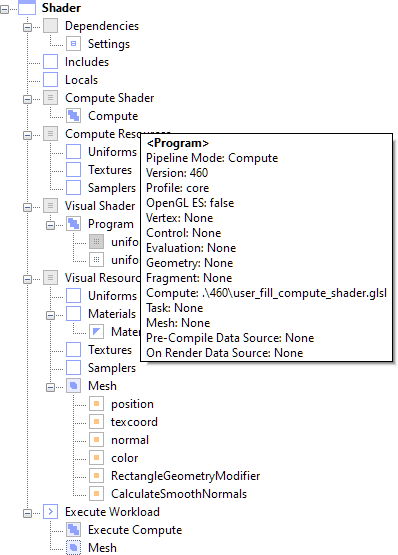Click Compute shader path in Program tooltip
The height and width of the screenshot is (555, 398).
coord(266,293)
